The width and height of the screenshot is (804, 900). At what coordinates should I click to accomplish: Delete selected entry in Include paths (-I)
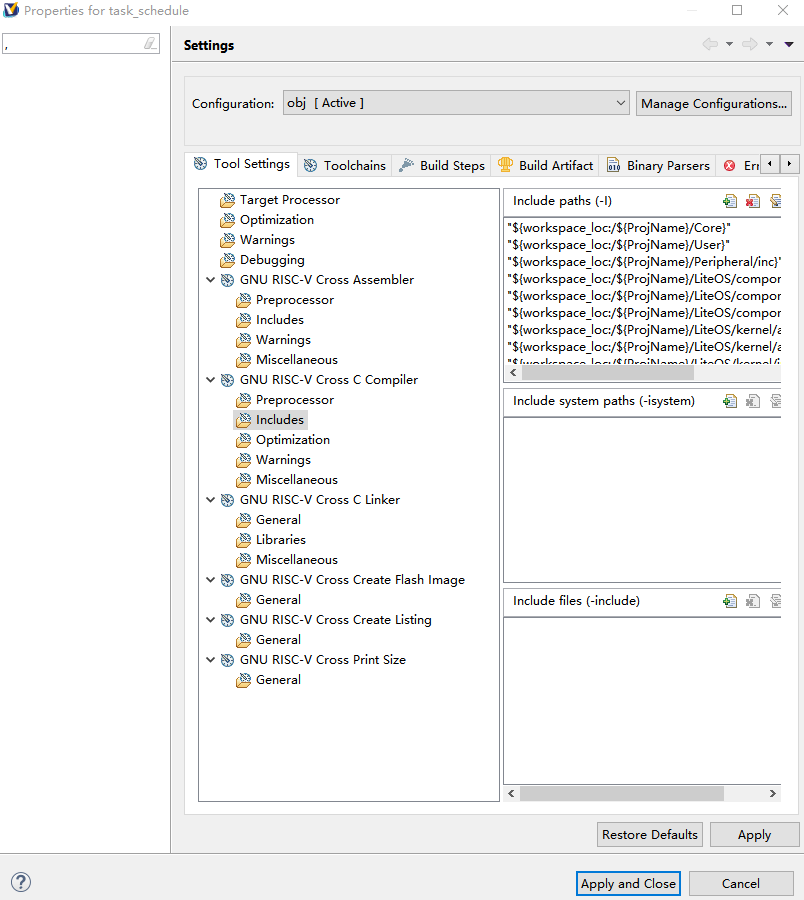click(x=753, y=201)
